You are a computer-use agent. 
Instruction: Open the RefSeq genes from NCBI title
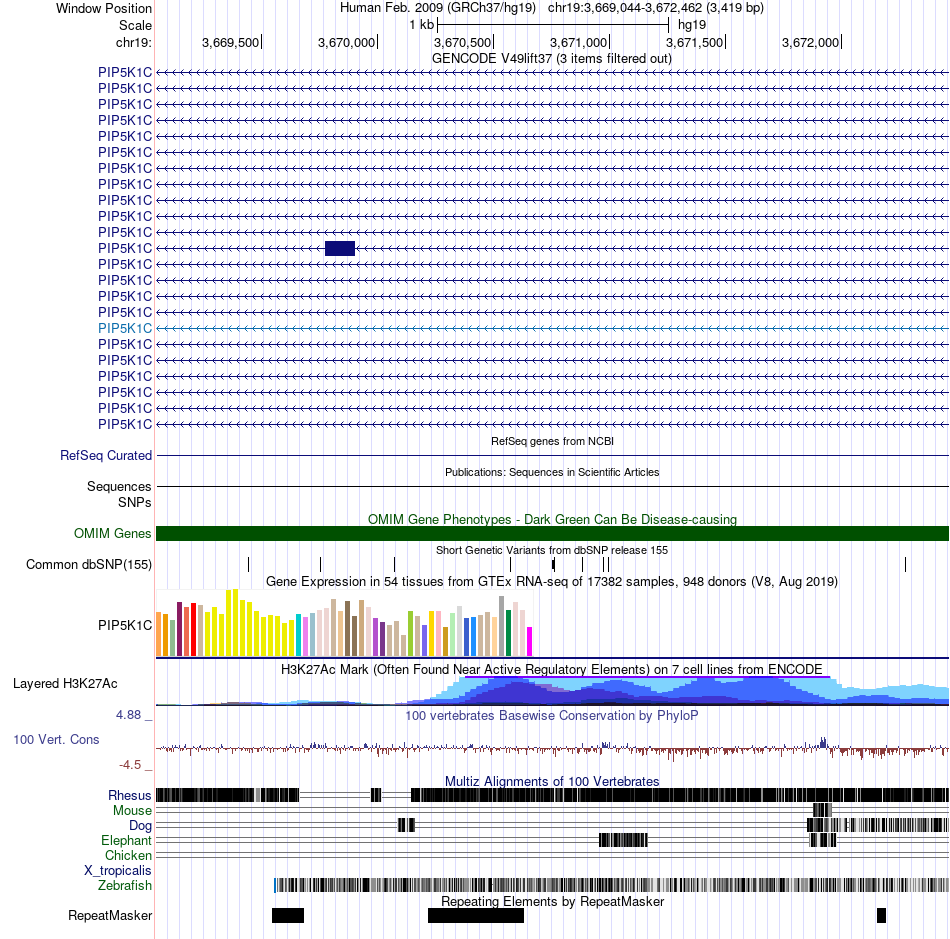pyautogui.click(x=552, y=441)
